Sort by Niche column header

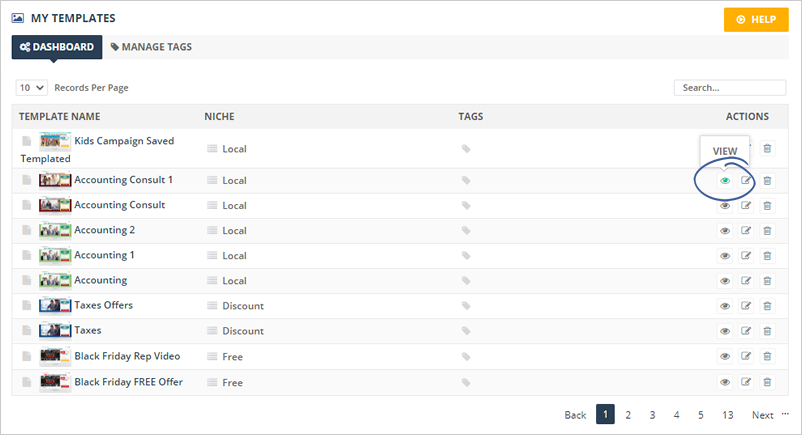pyautogui.click(x=220, y=117)
